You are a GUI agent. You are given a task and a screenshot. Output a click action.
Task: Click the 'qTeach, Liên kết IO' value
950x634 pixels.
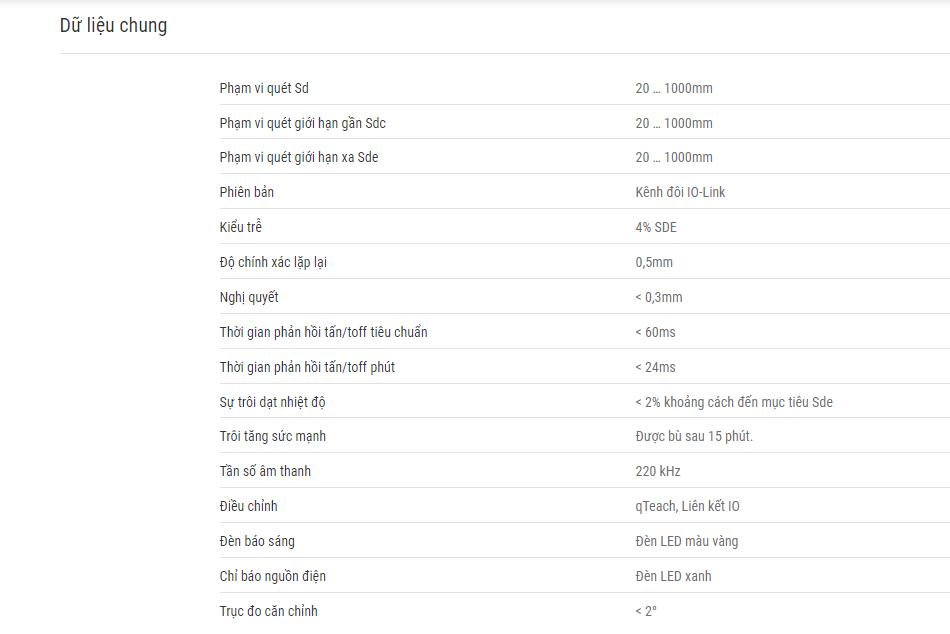(x=687, y=507)
